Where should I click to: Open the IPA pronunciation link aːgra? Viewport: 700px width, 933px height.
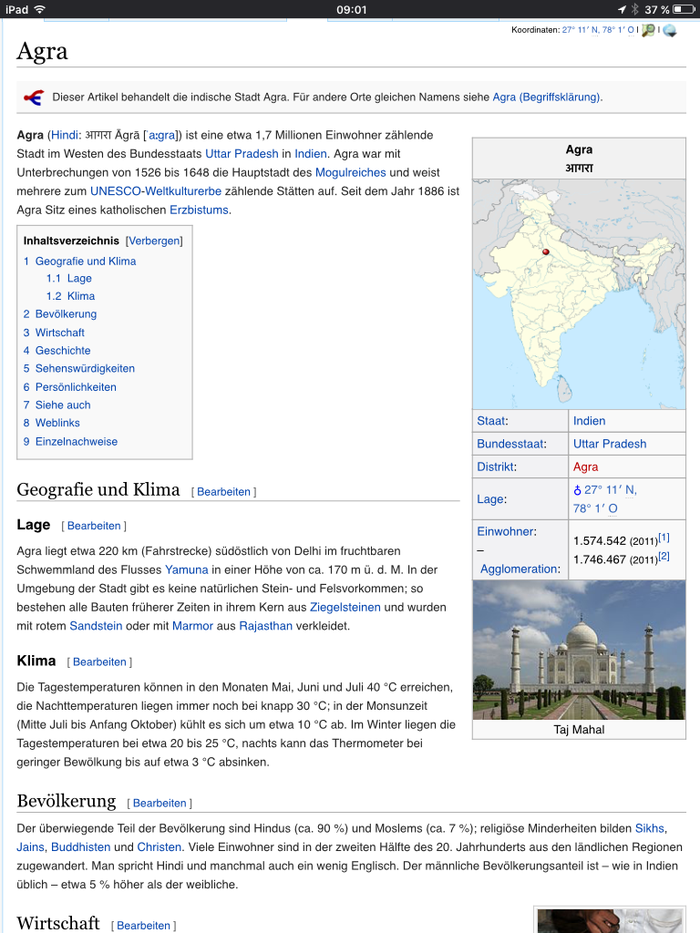click(x=161, y=135)
